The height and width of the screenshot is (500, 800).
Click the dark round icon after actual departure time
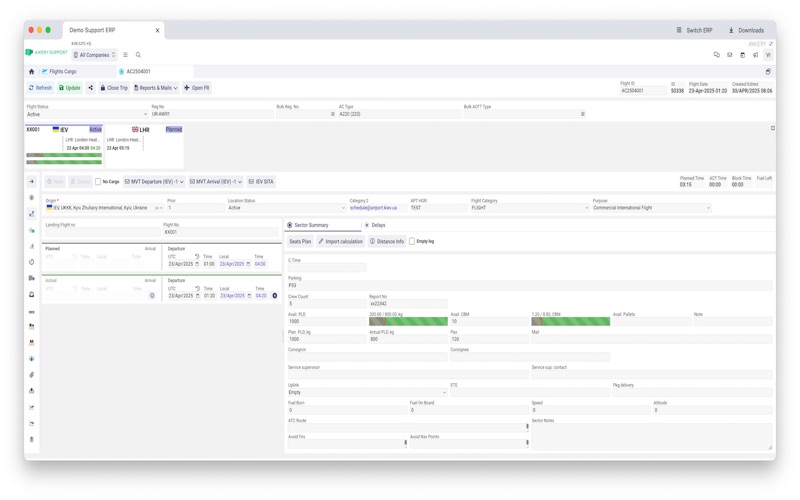pyautogui.click(x=274, y=295)
